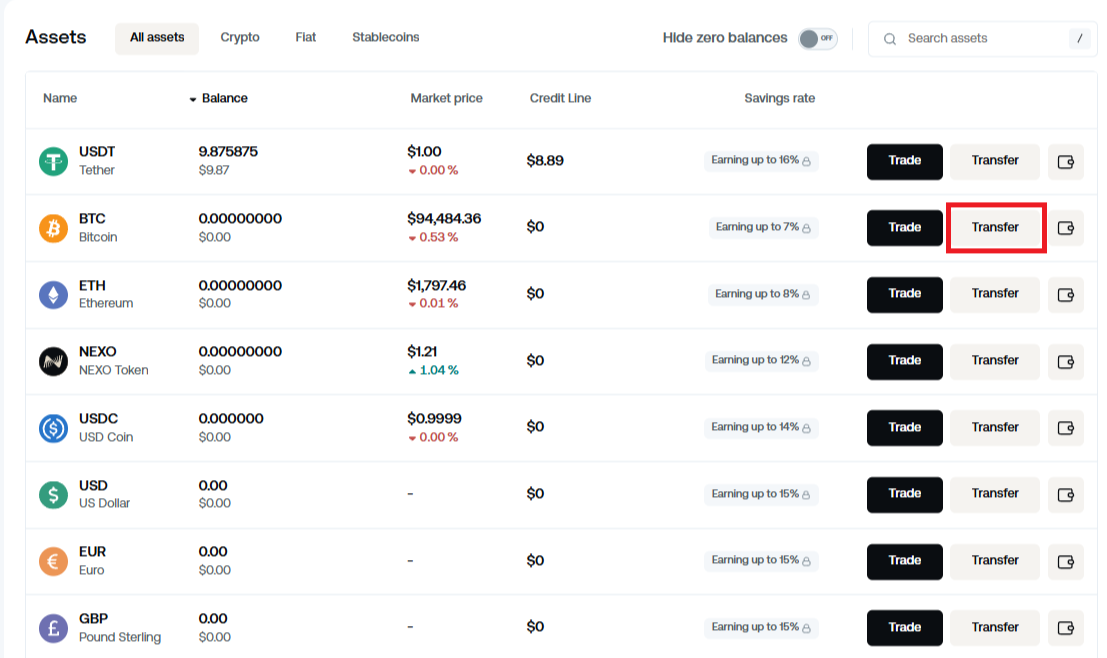The image size is (1107, 658).
Task: Sort by the Balance column arrow
Action: point(193,100)
